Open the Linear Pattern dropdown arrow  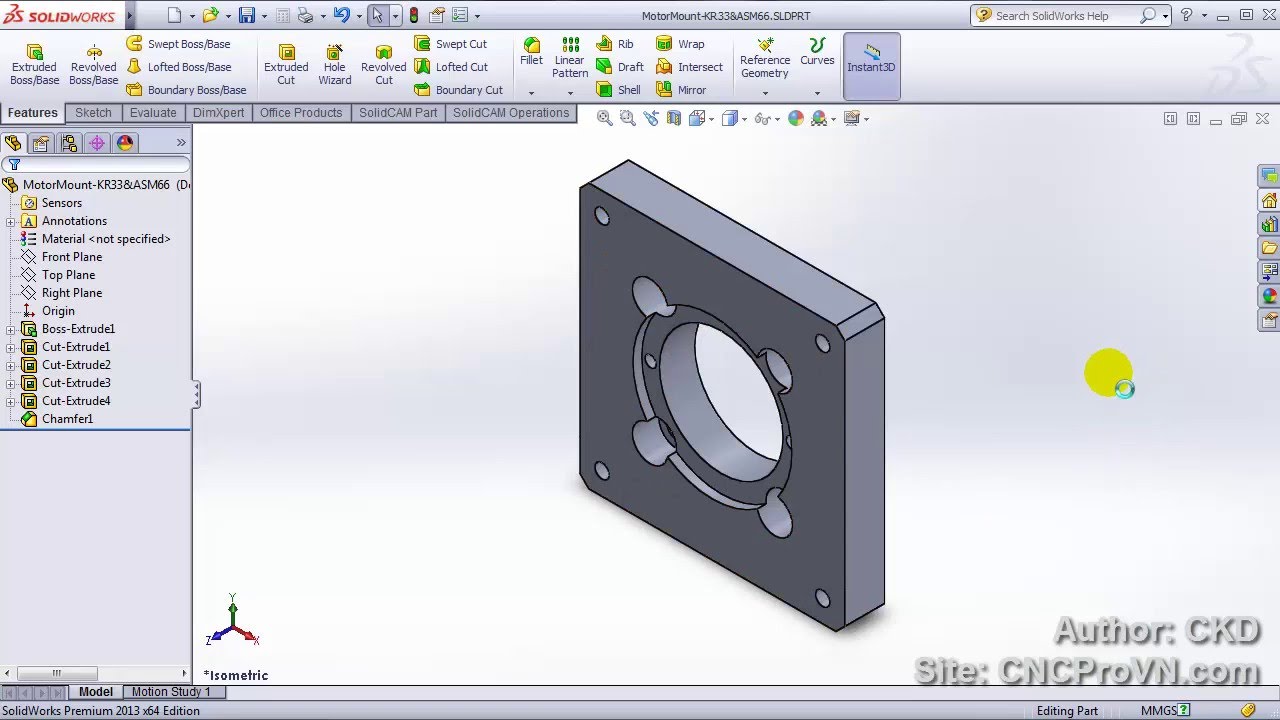tap(570, 93)
